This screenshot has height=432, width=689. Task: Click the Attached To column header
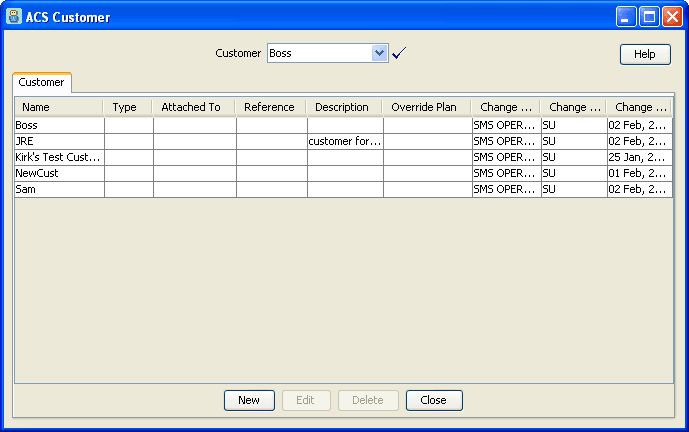(x=194, y=107)
